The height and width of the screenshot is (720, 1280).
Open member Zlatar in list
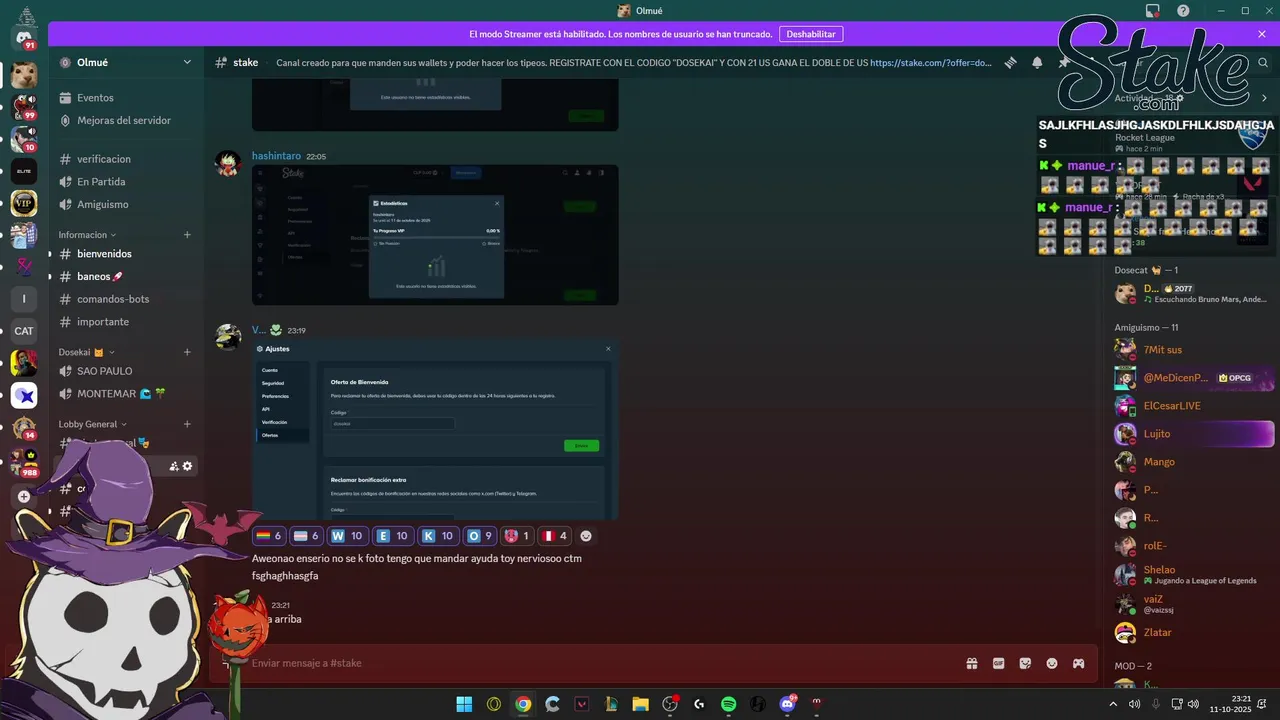tap(1194, 632)
